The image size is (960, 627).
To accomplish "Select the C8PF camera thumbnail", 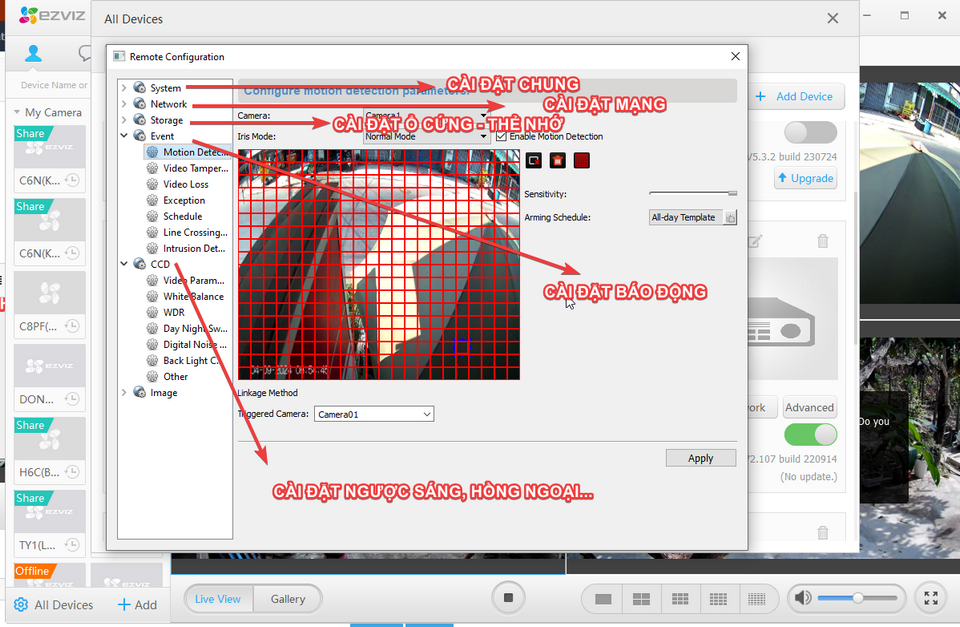I will click(50, 293).
